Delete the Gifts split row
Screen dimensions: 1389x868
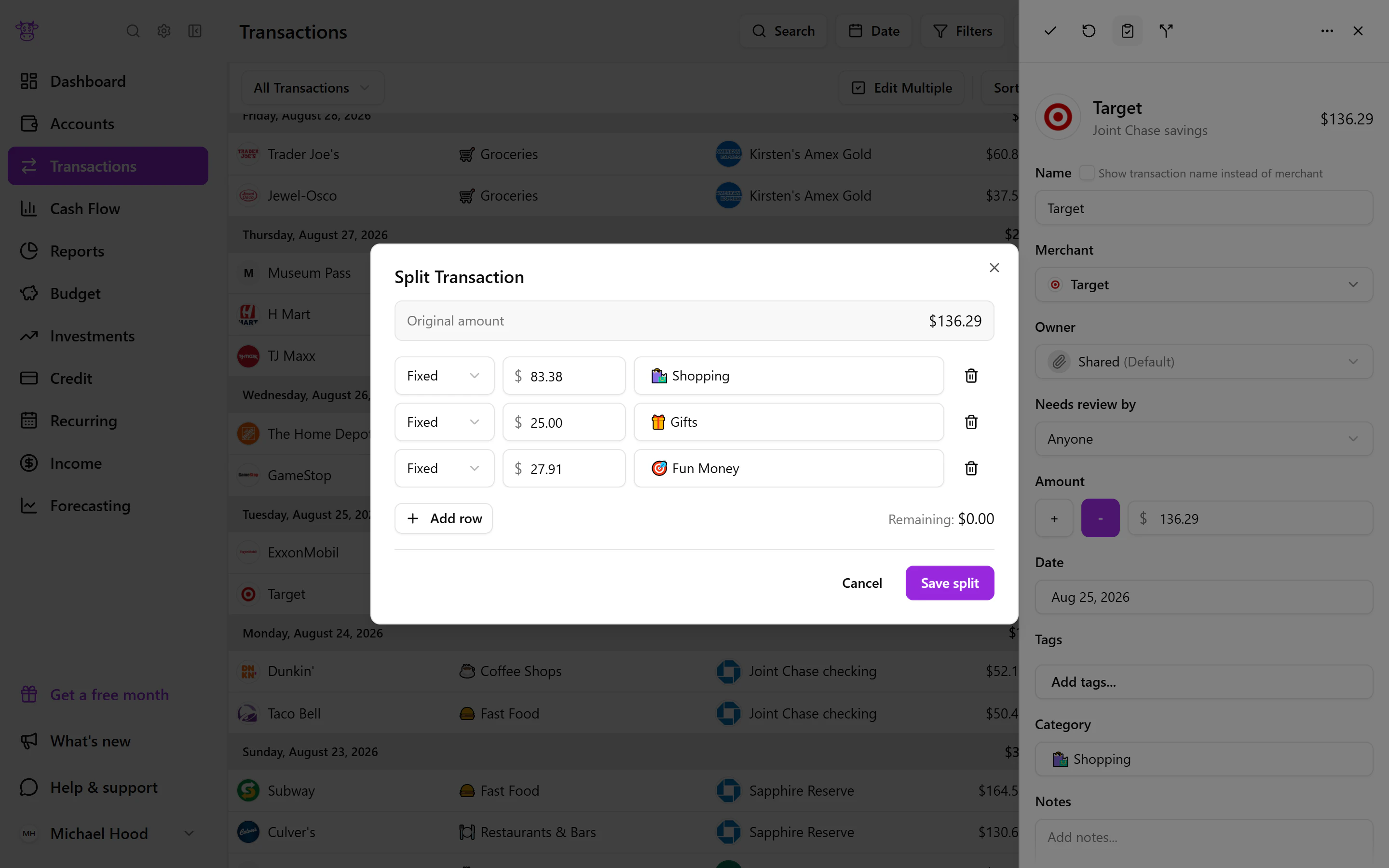(970, 422)
